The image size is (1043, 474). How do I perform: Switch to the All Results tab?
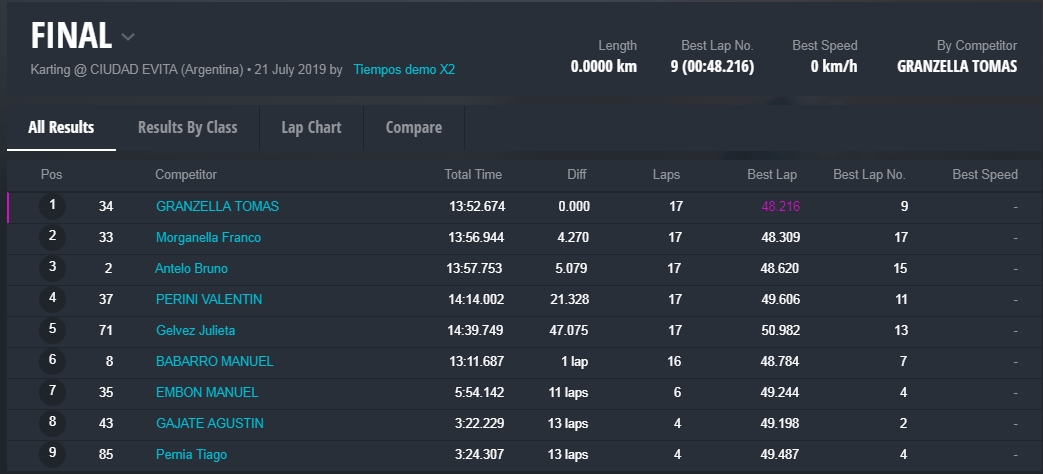[61, 127]
